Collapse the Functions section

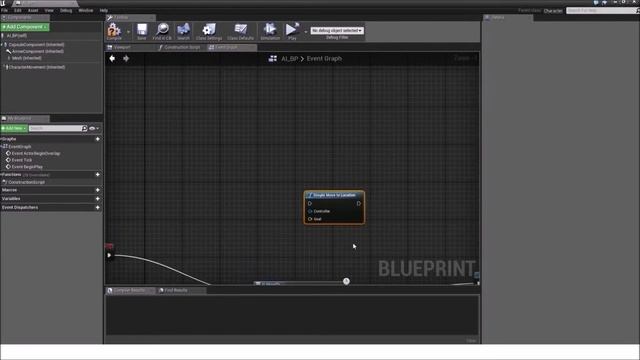tap(1, 175)
